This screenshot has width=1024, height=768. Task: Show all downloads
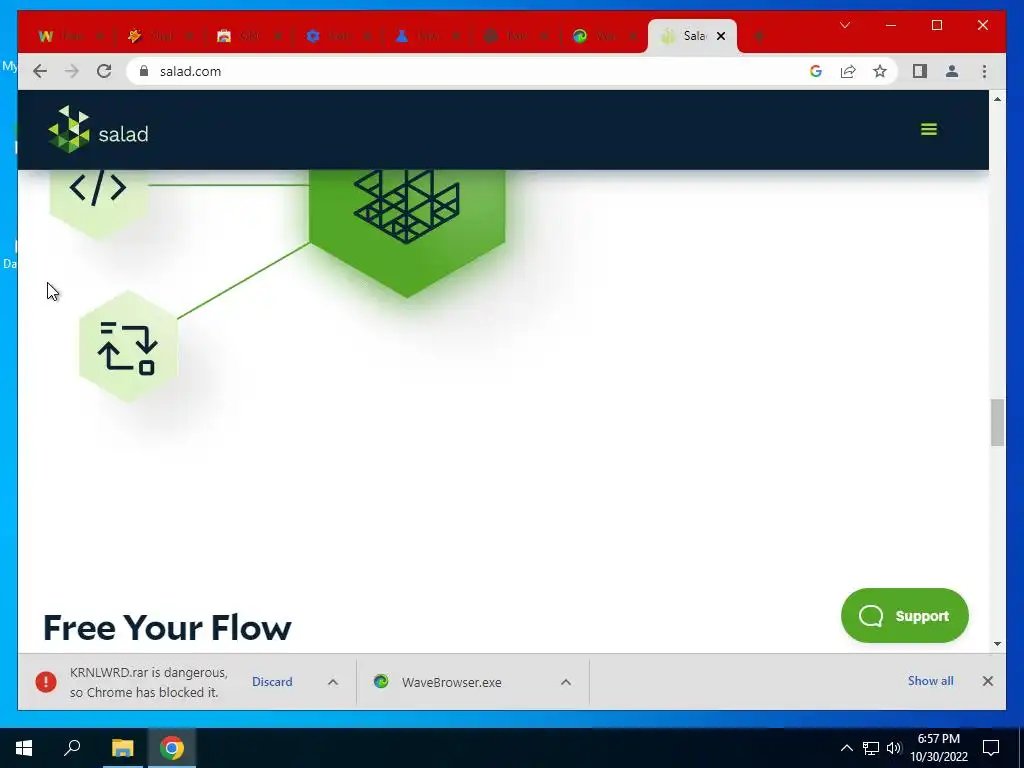click(931, 680)
